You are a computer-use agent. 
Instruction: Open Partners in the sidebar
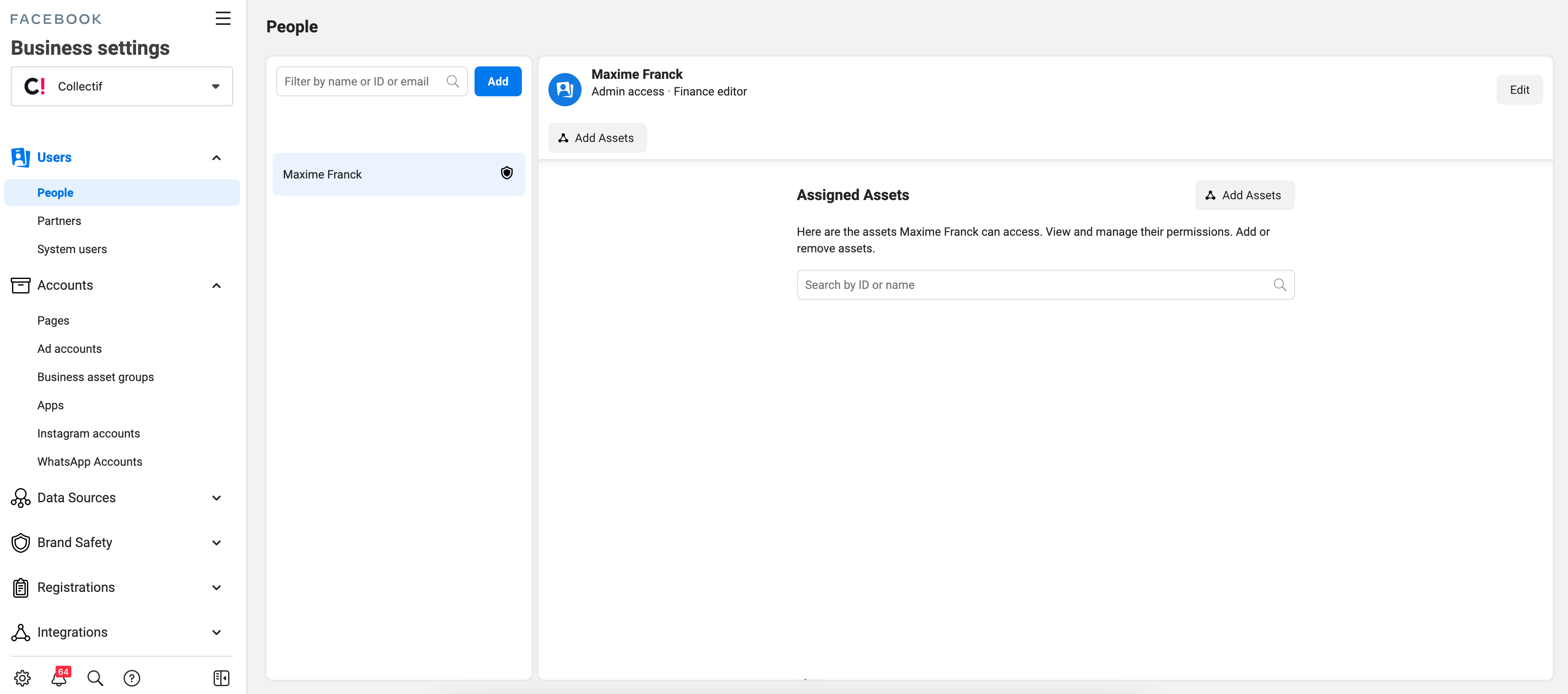(x=59, y=220)
